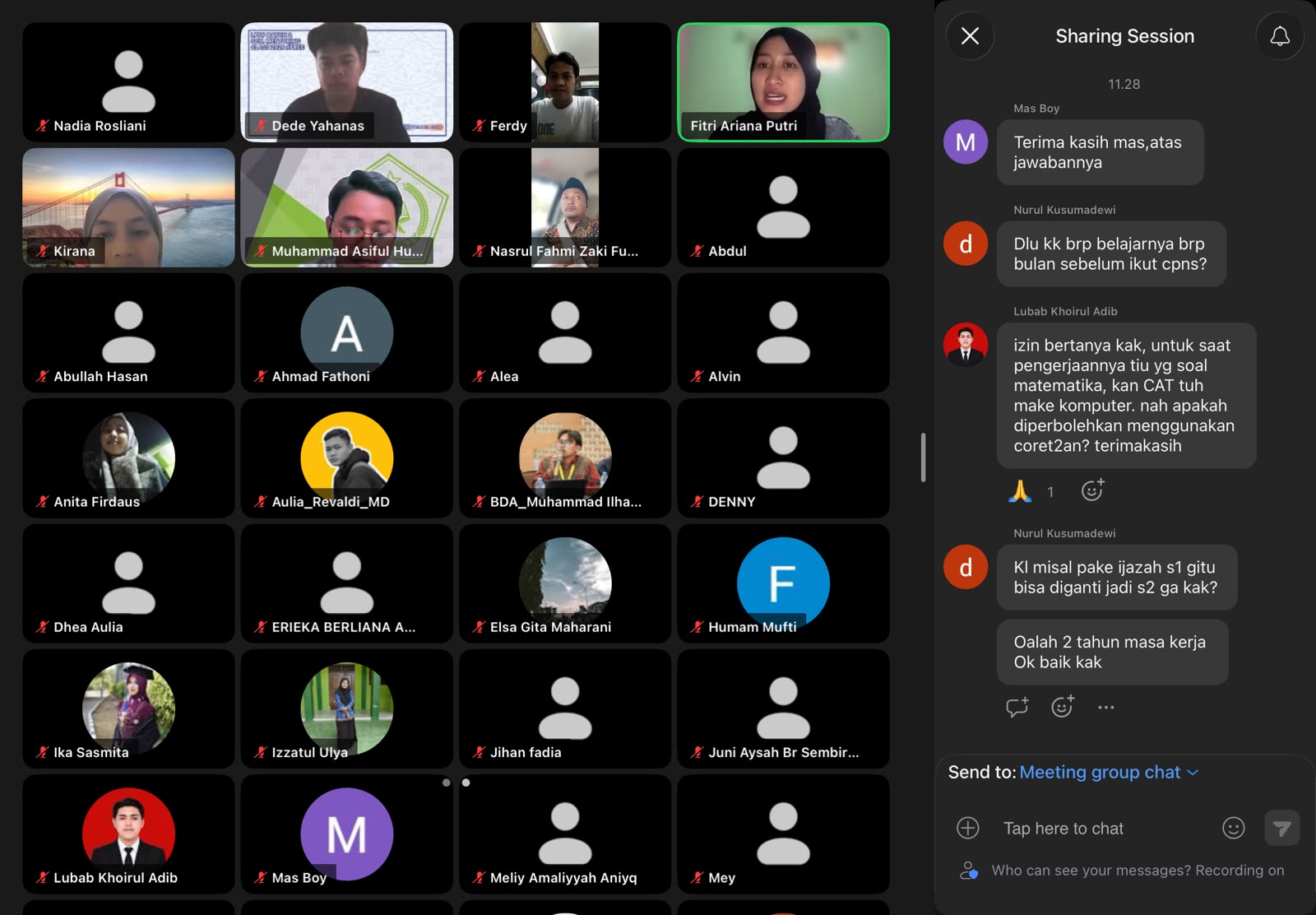Click muted mic icon on DENNY's tile
The height and width of the screenshot is (915, 1316).
pyautogui.click(x=697, y=501)
